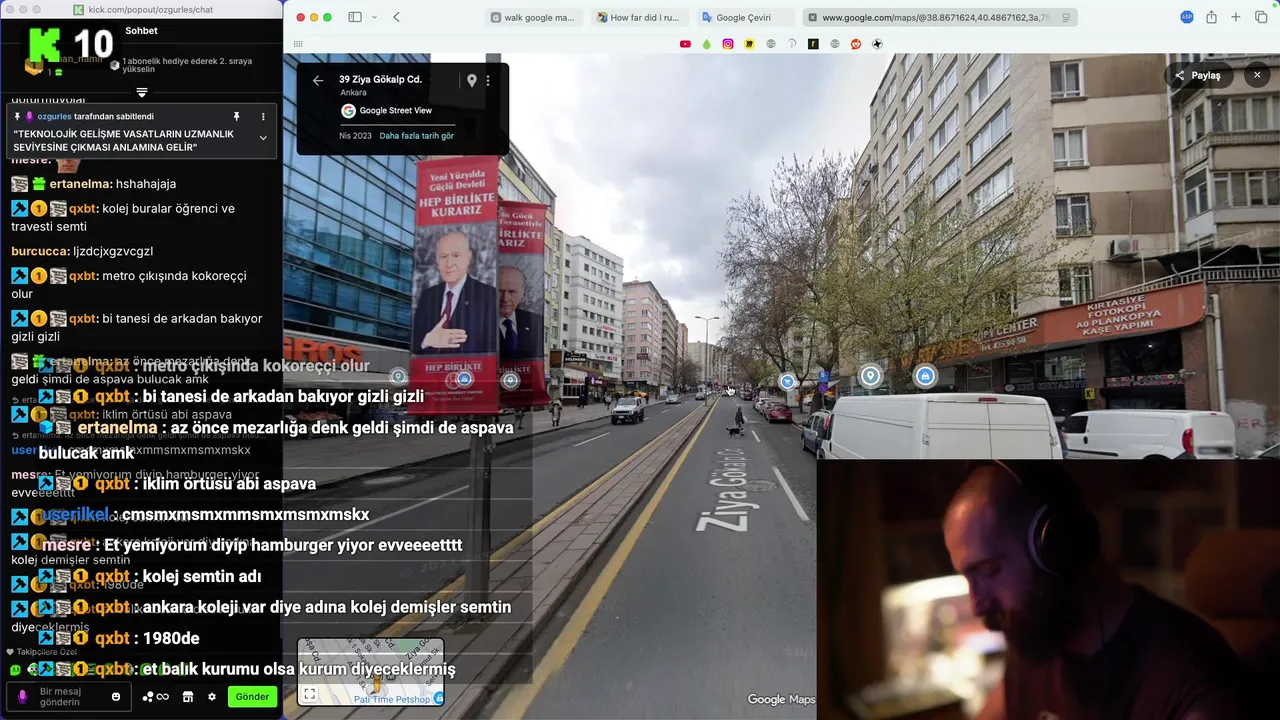The width and height of the screenshot is (1280, 720).
Task: Click the blue profile badge in Safari toolbar
Action: (1187, 17)
